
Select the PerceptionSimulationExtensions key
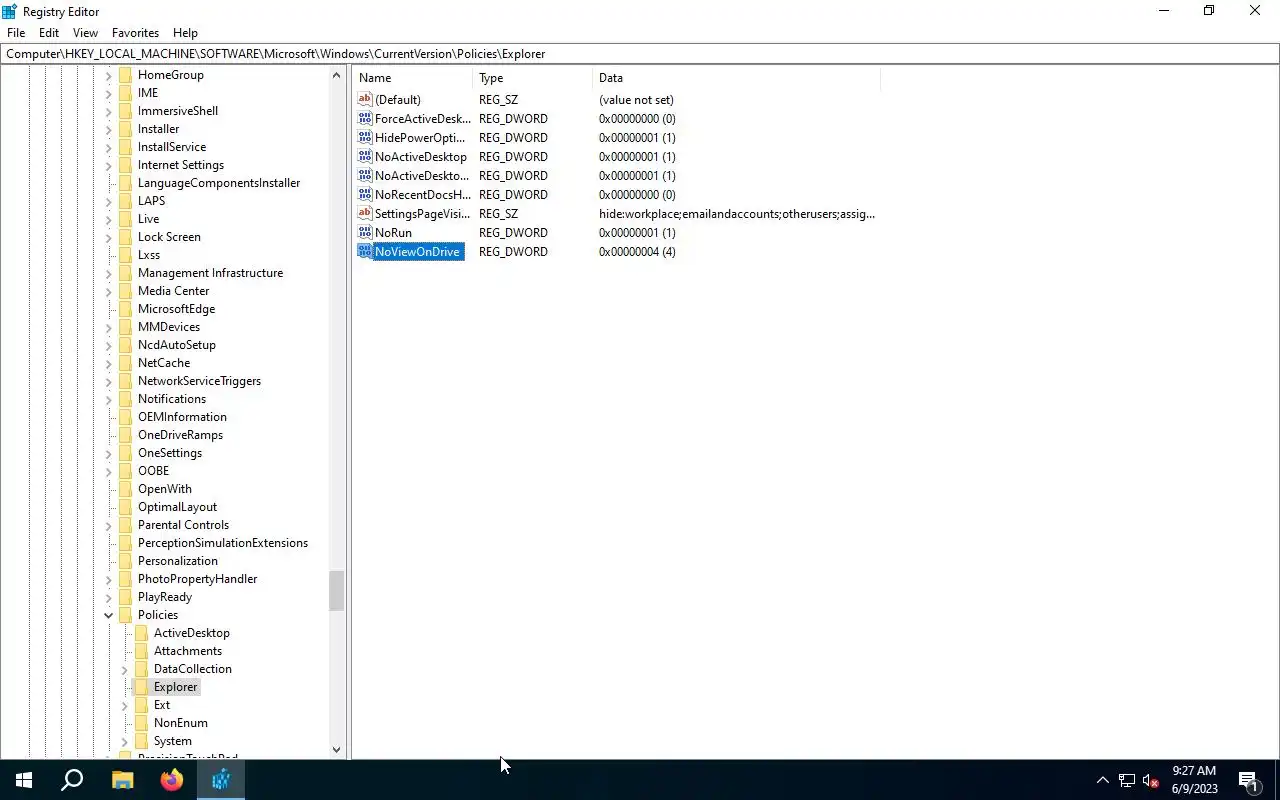(x=223, y=543)
